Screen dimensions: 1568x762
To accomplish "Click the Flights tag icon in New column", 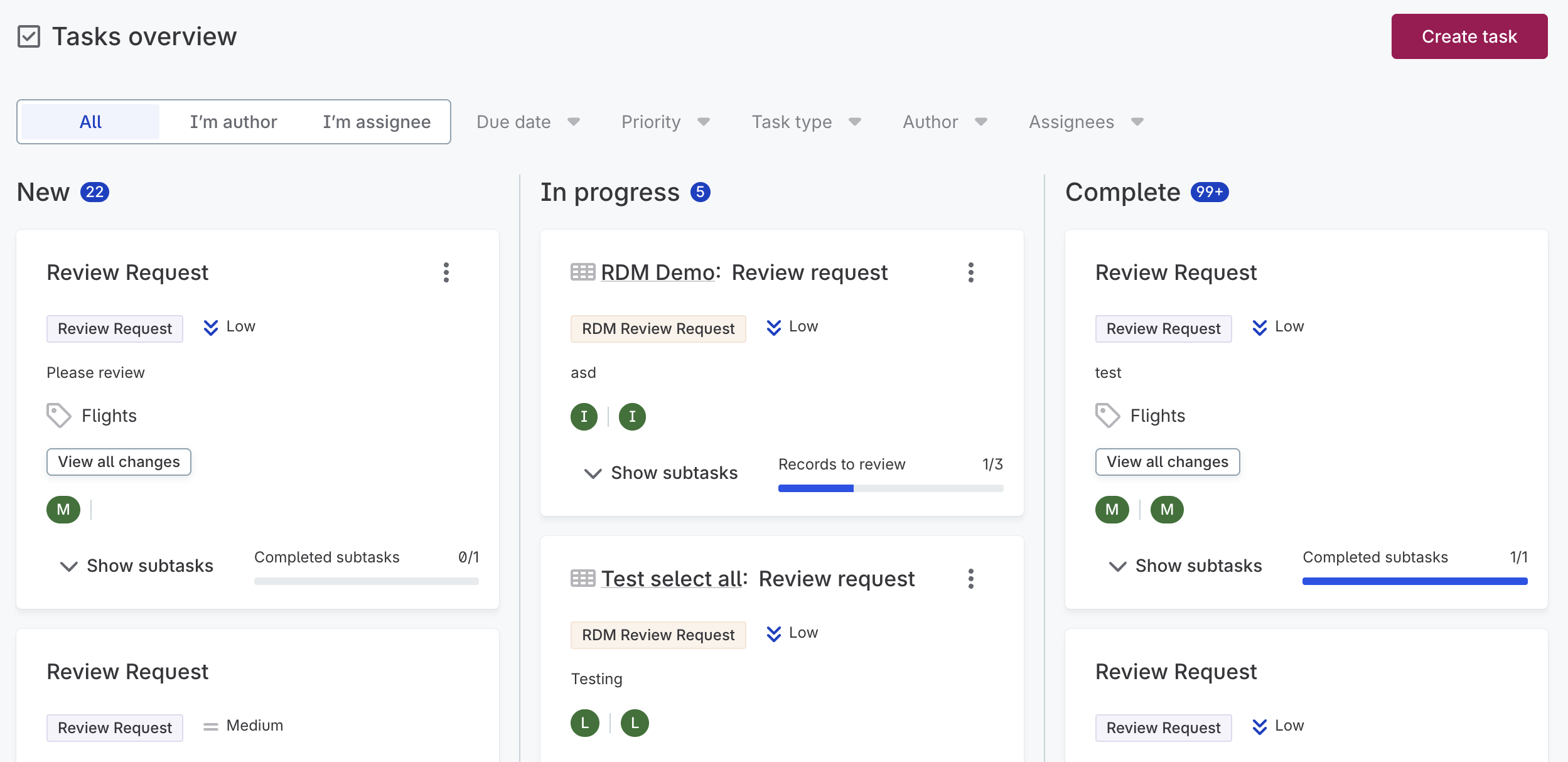I will point(59,416).
